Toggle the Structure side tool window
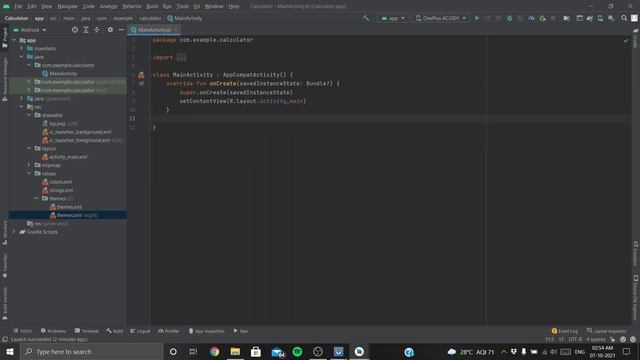Viewport: 640px width, 360px height. pyautogui.click(x=5, y=233)
